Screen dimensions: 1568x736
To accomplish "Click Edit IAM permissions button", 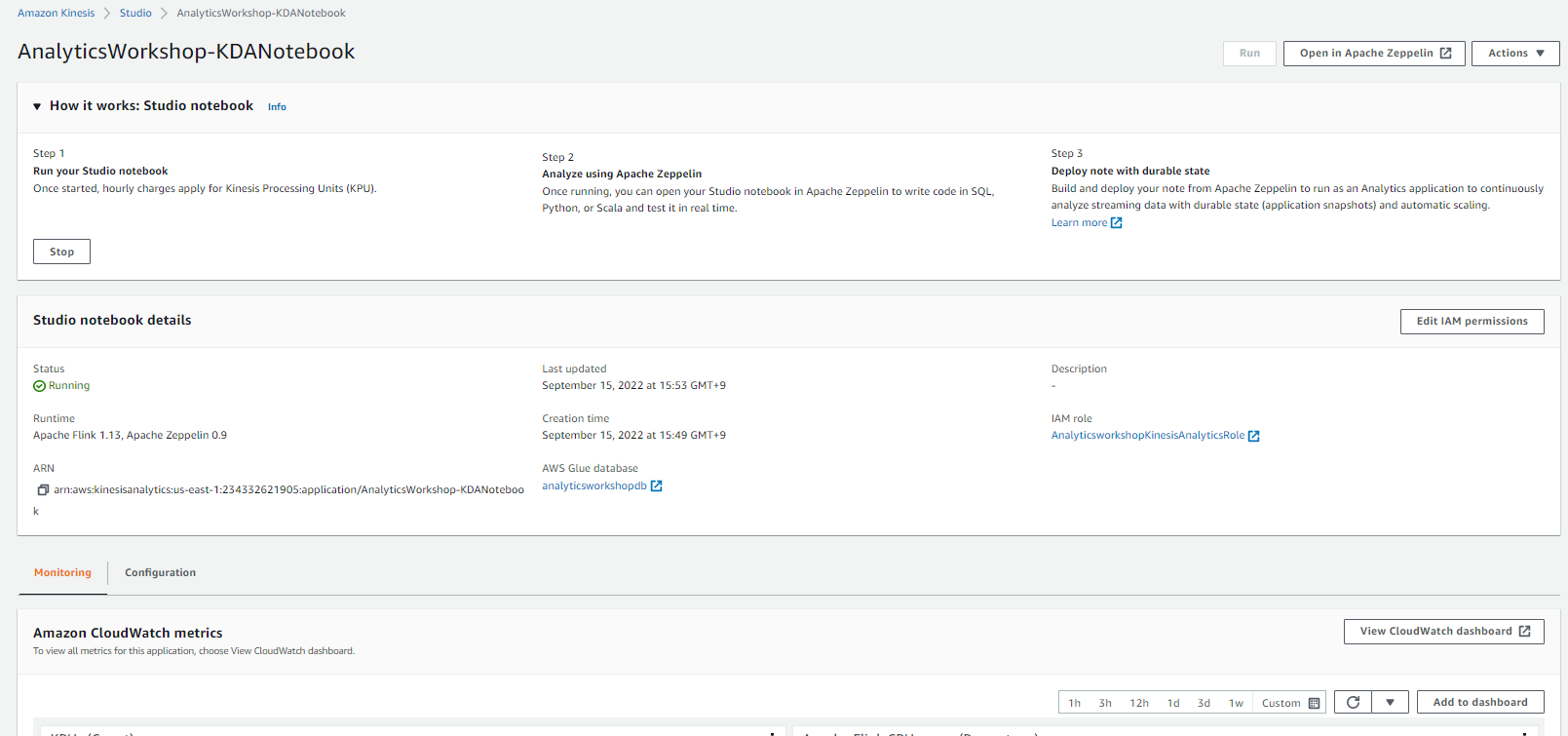I will coord(1472,322).
